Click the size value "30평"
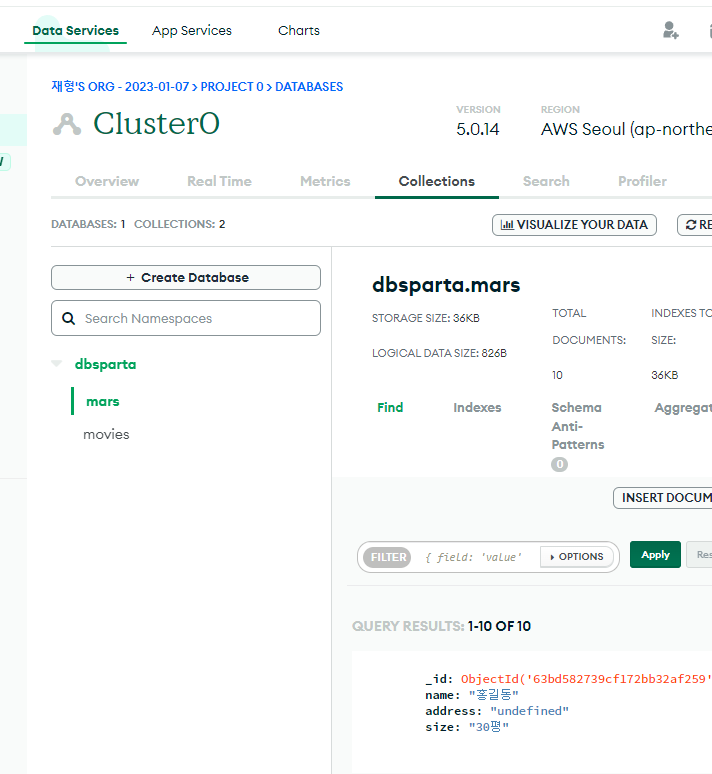Image resolution: width=712 pixels, height=774 pixels. pos(488,727)
